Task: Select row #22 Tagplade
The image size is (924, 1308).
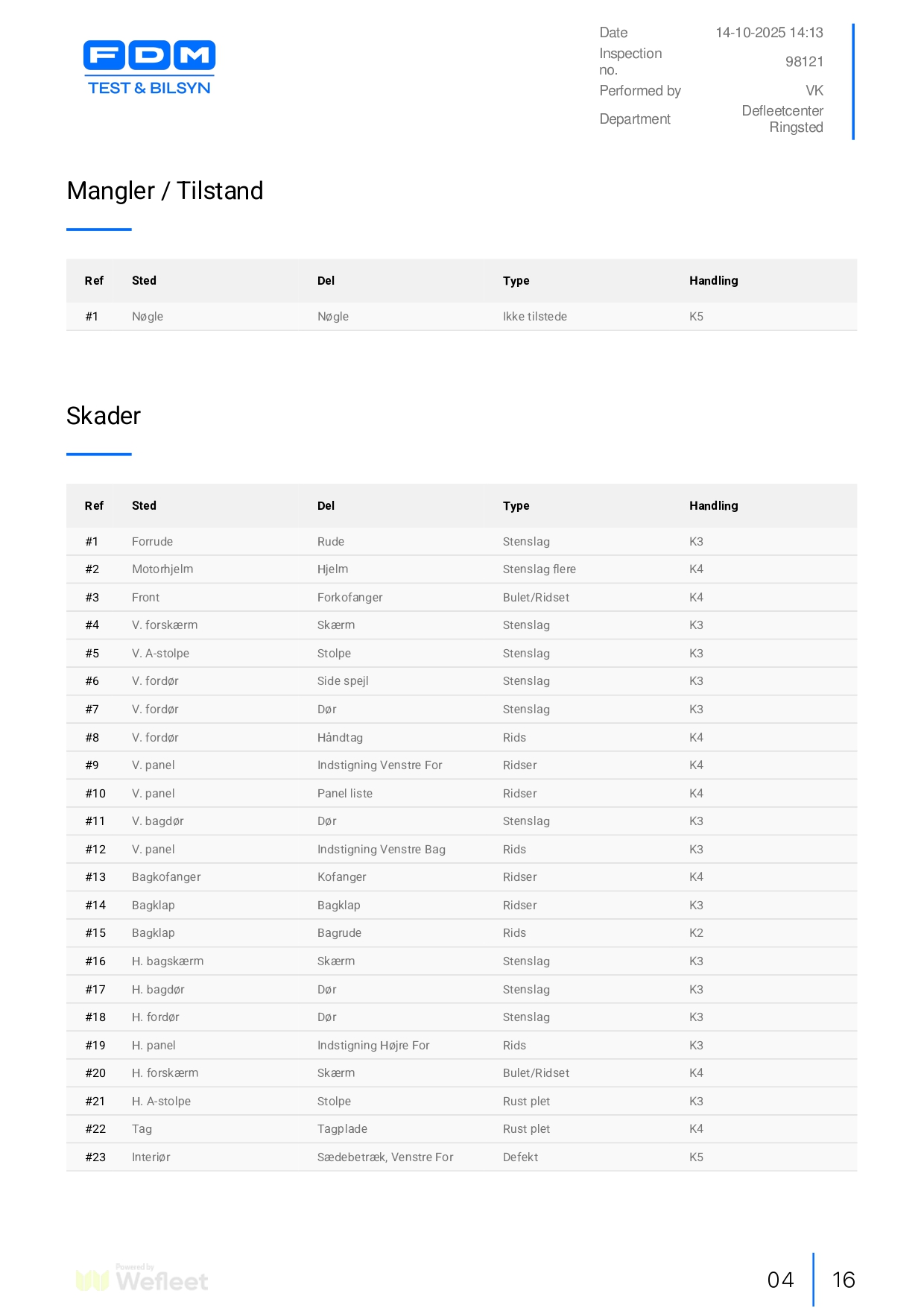Action: (342, 1129)
